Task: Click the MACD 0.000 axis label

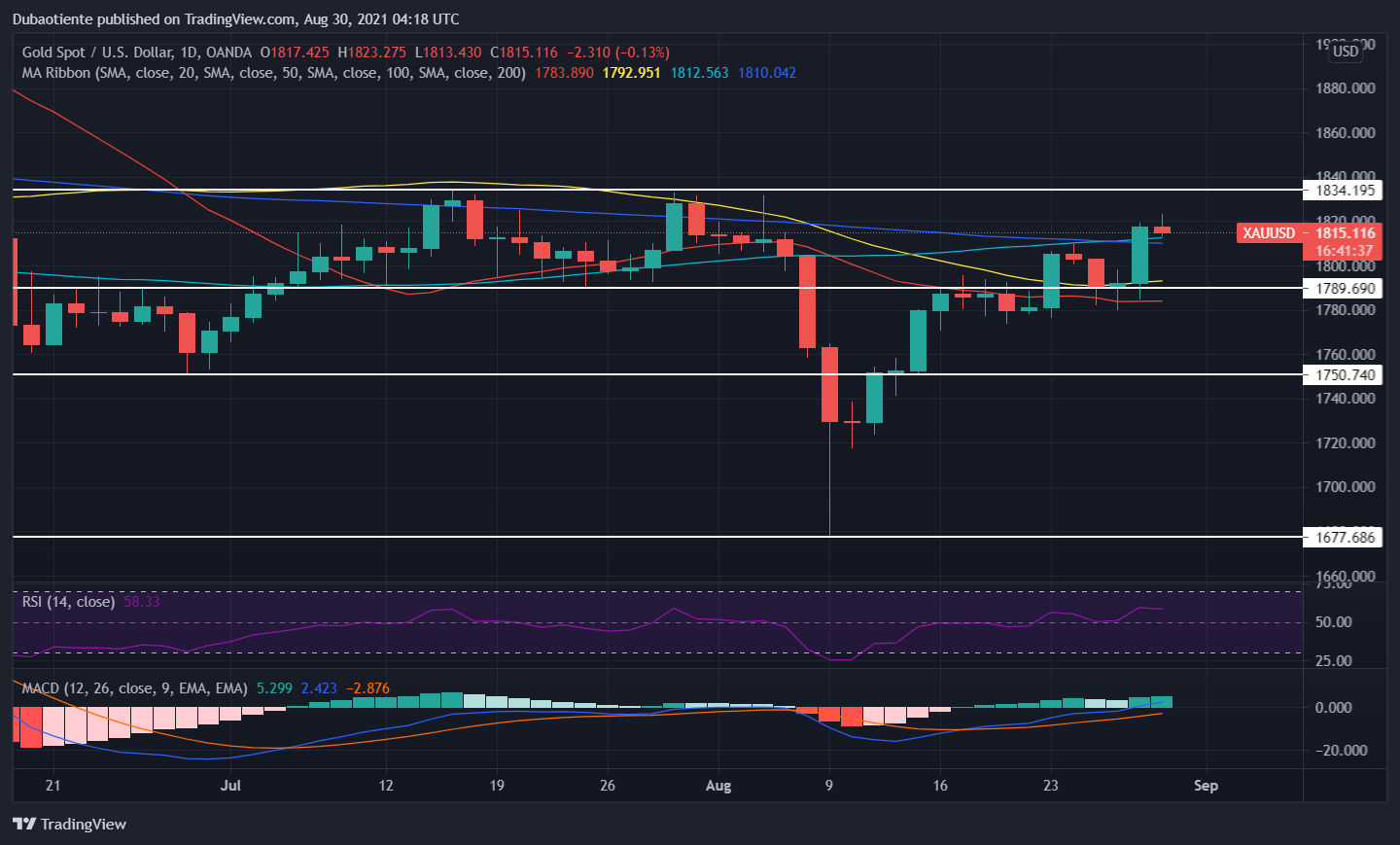Action: (x=1333, y=708)
